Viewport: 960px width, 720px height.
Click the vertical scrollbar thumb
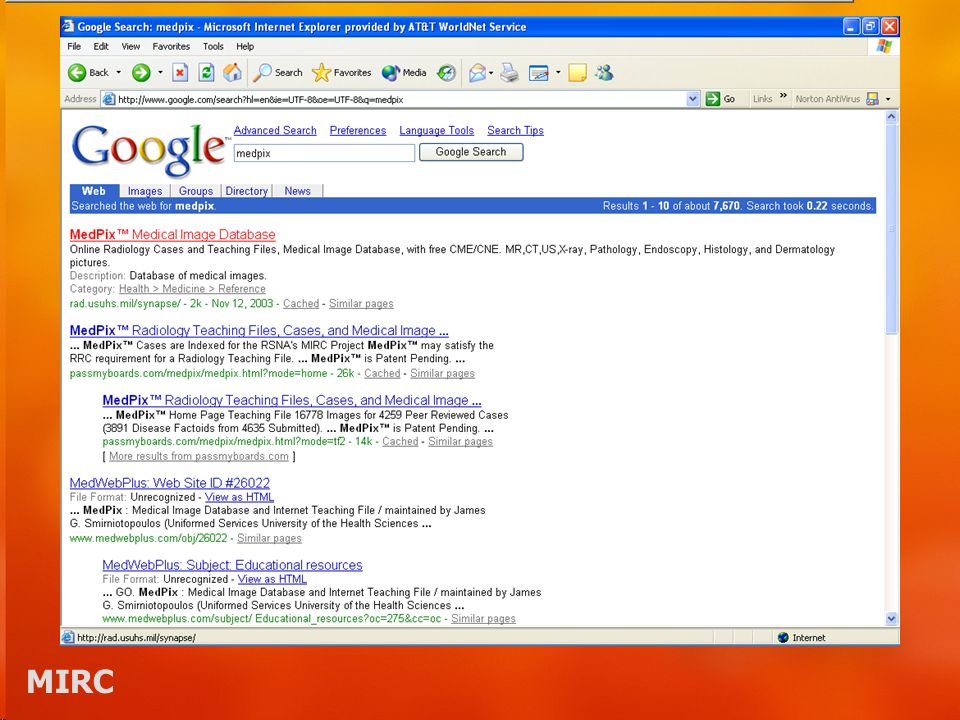891,229
